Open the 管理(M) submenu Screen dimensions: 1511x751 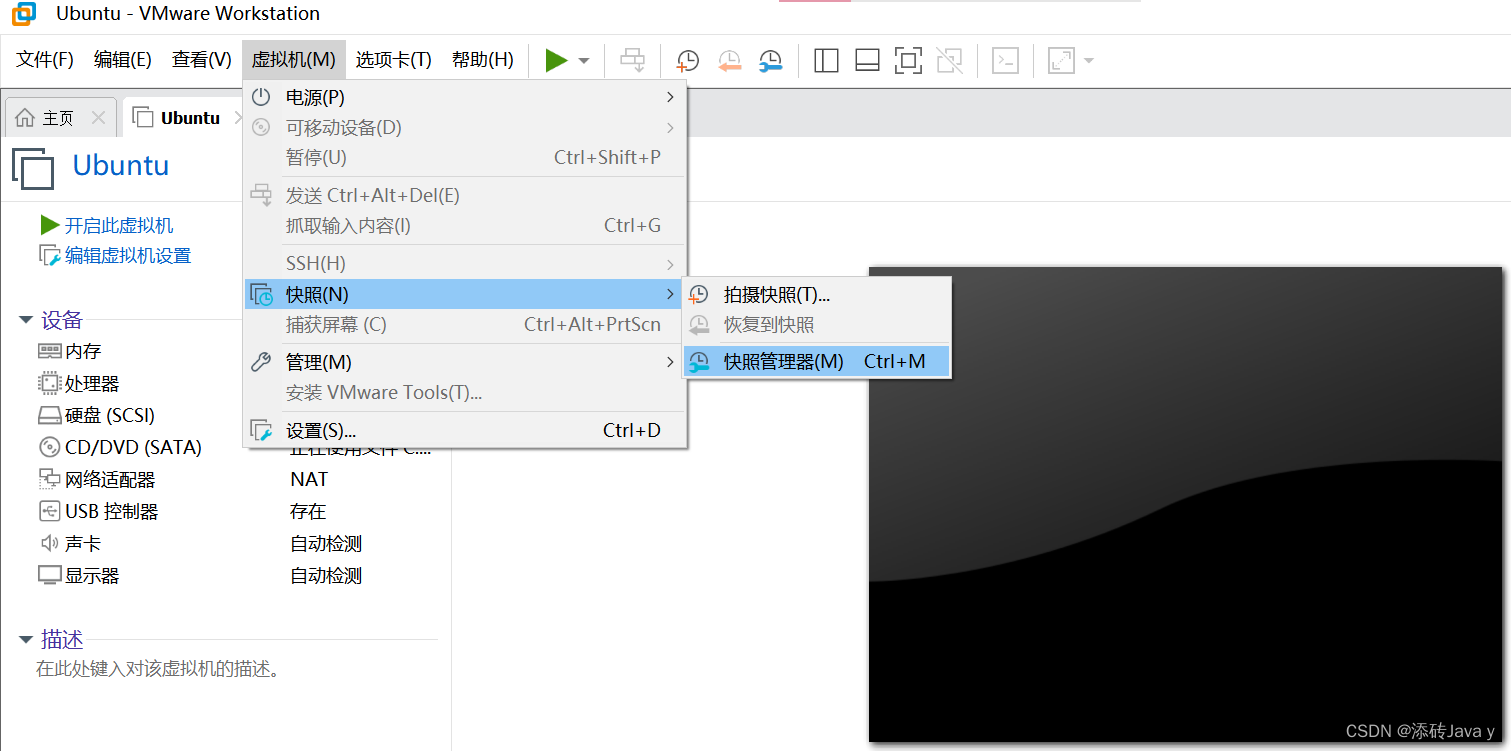pyautogui.click(x=465, y=362)
